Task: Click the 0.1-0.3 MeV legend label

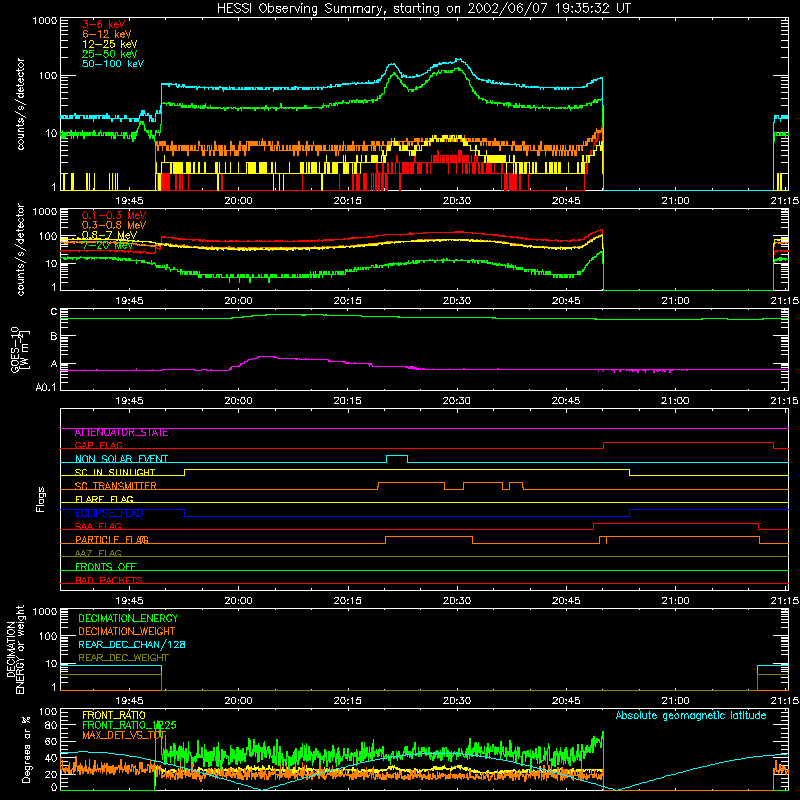Action: pos(114,215)
